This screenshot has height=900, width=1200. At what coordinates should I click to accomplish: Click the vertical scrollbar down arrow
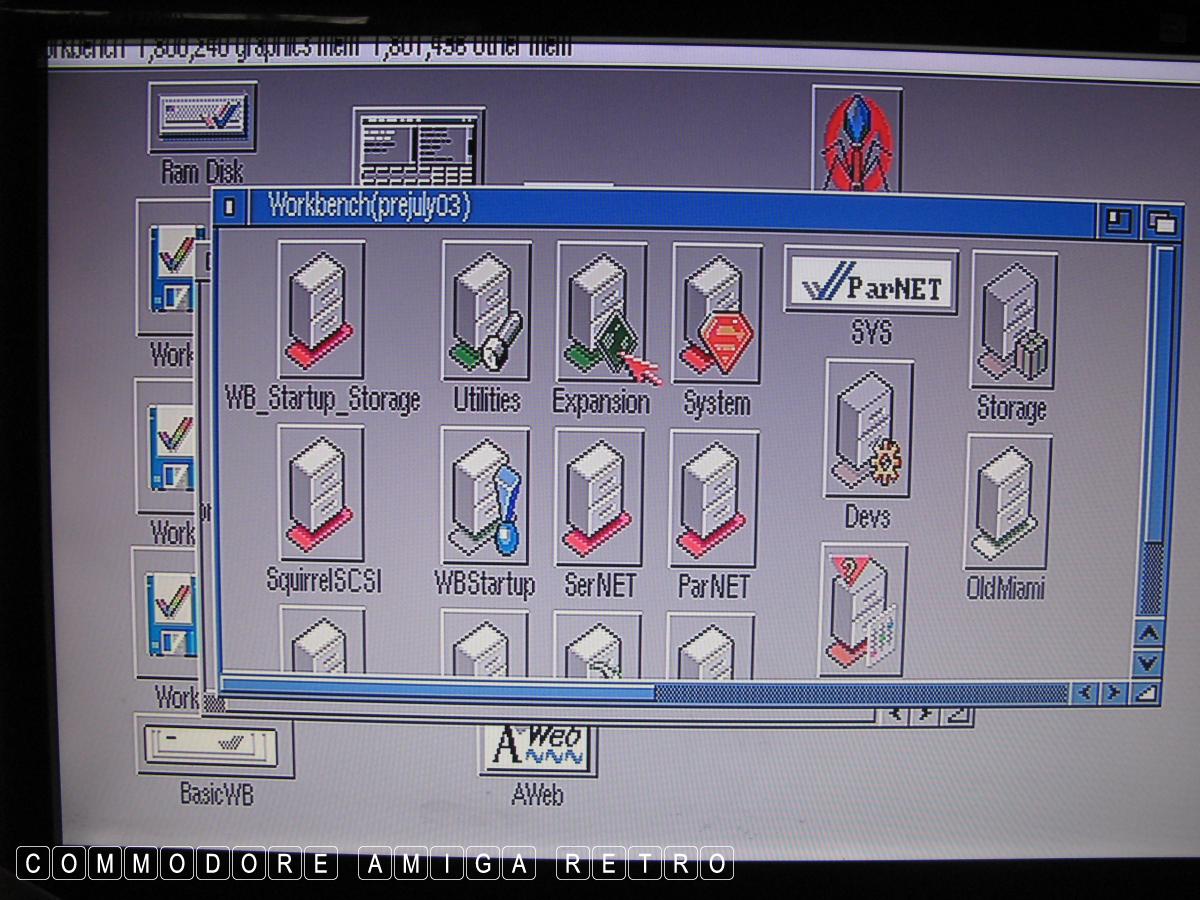[x=1148, y=661]
